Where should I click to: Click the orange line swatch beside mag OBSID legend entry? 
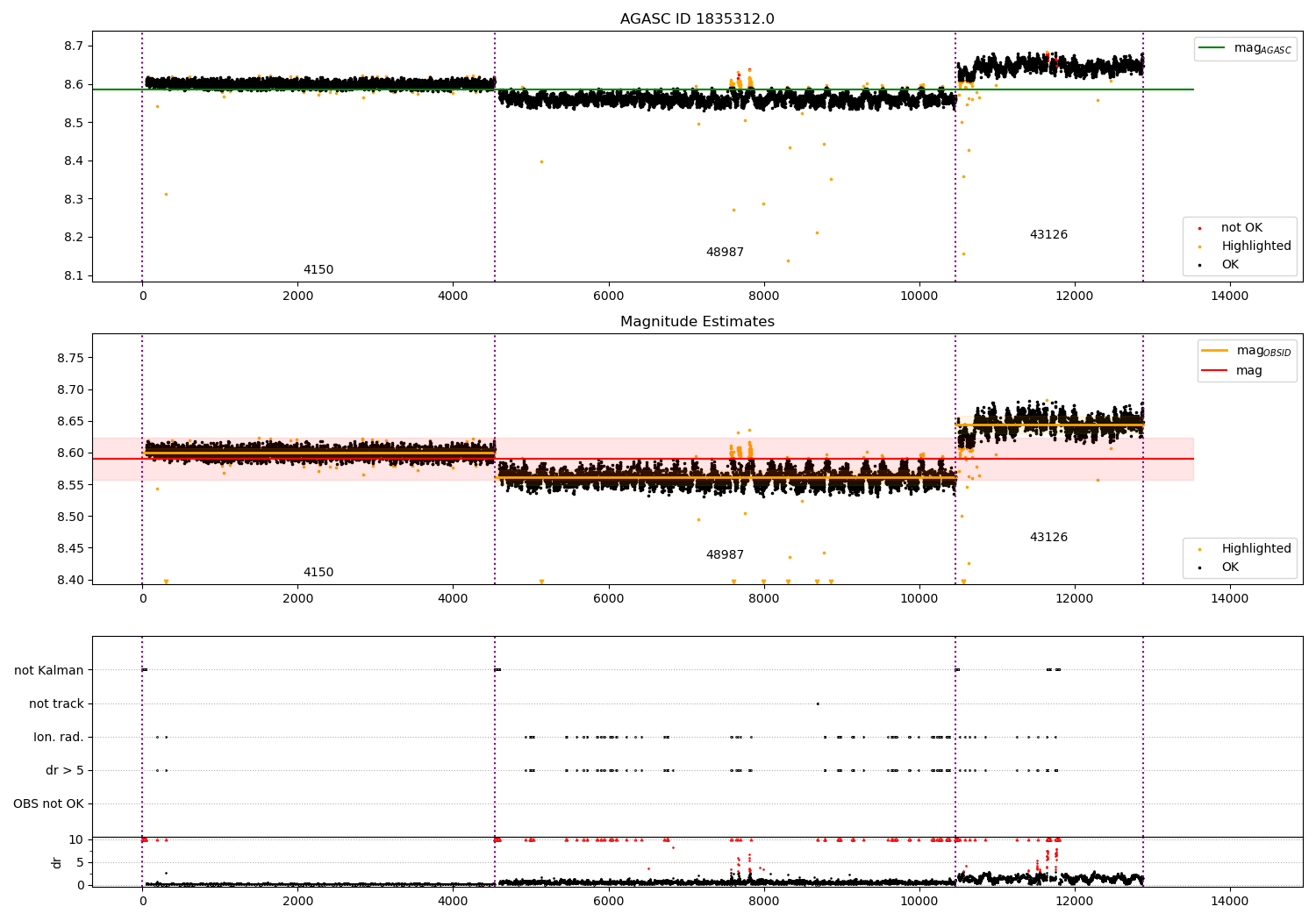click(x=1214, y=351)
